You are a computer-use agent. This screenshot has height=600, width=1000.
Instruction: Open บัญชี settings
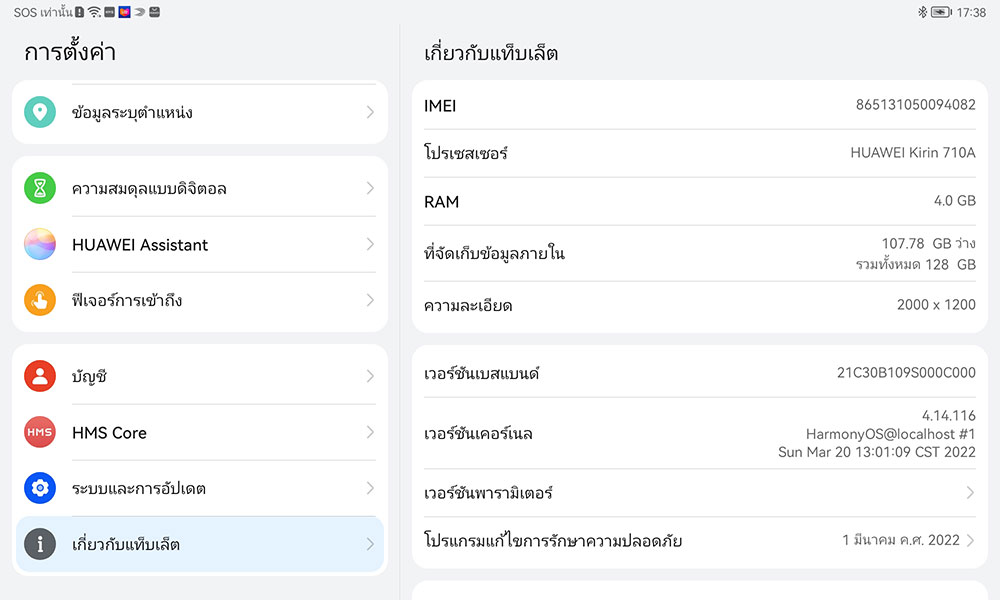point(200,376)
